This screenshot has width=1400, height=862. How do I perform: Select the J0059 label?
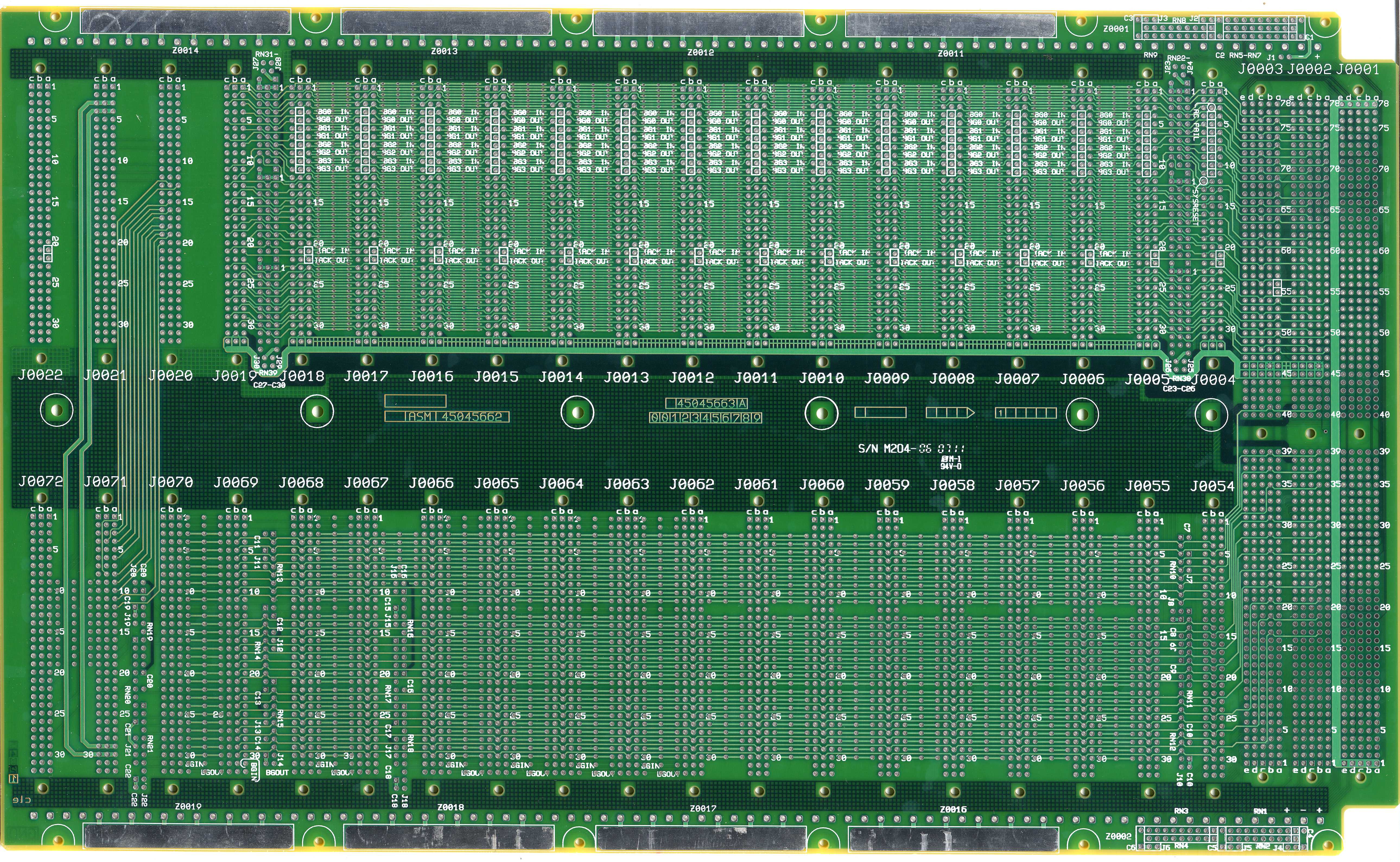tap(887, 485)
